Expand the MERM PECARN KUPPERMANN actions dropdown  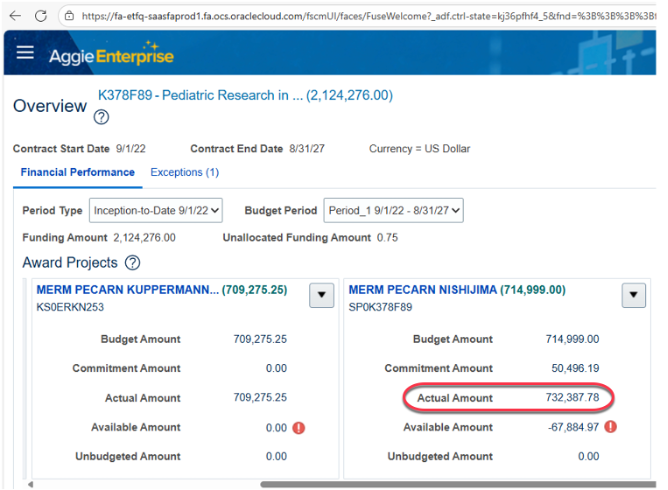321,295
